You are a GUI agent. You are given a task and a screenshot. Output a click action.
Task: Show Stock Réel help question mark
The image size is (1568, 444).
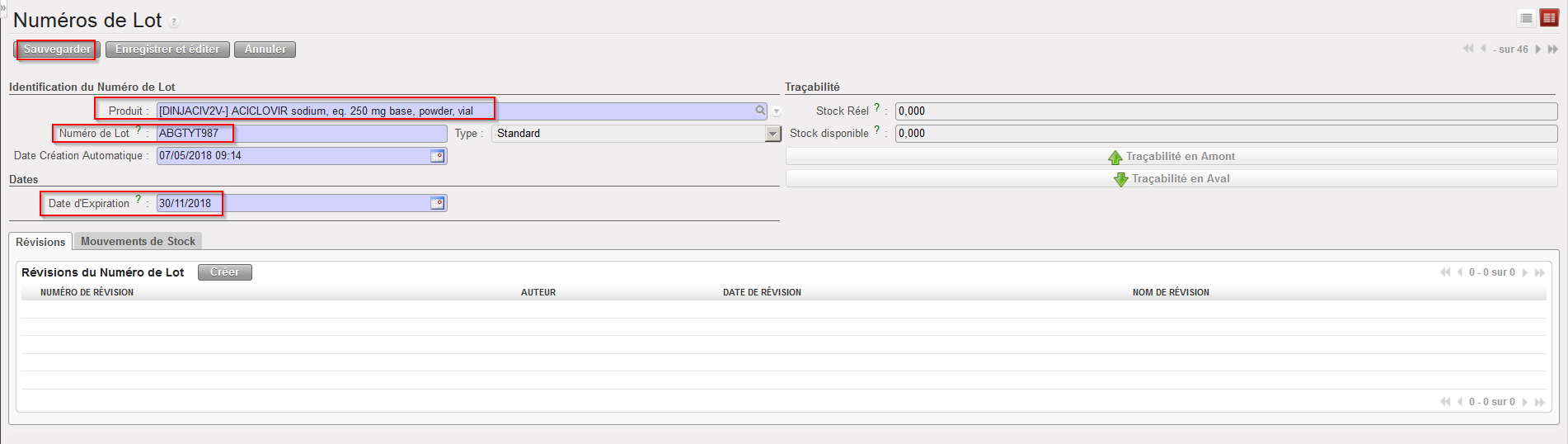876,107
